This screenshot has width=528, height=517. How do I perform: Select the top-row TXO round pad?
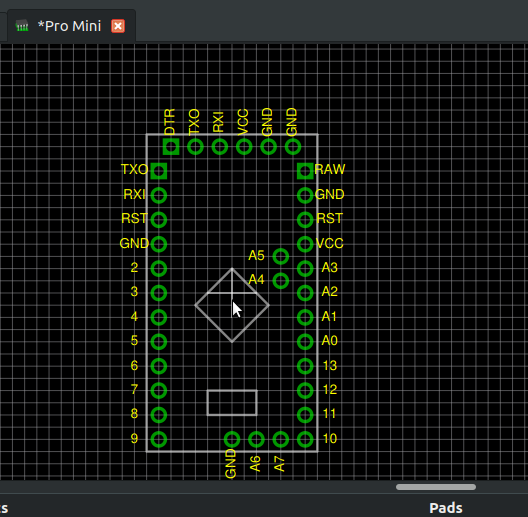tap(195, 147)
